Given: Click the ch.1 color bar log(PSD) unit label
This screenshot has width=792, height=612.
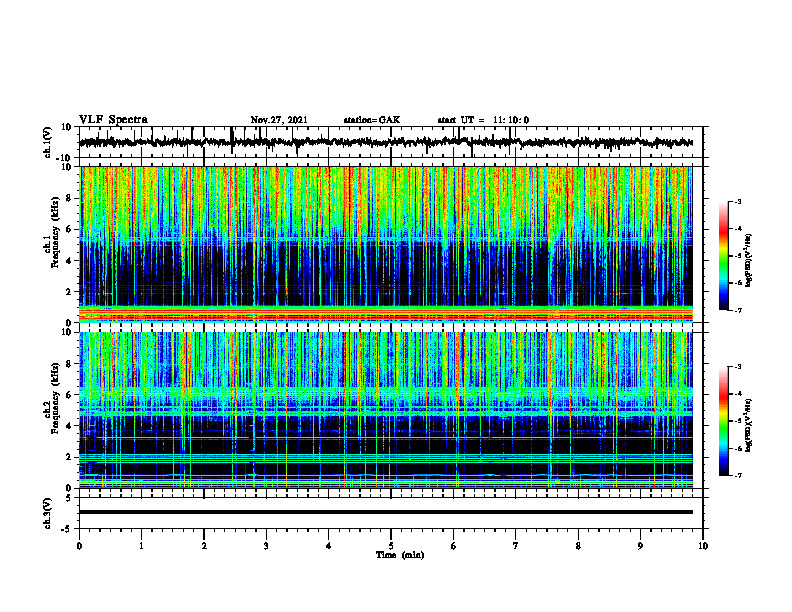Looking at the screenshot, I should (x=749, y=259).
